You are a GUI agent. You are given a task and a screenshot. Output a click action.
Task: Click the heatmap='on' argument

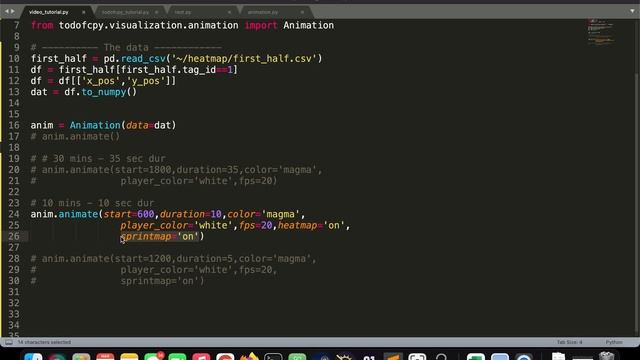tap(311, 225)
